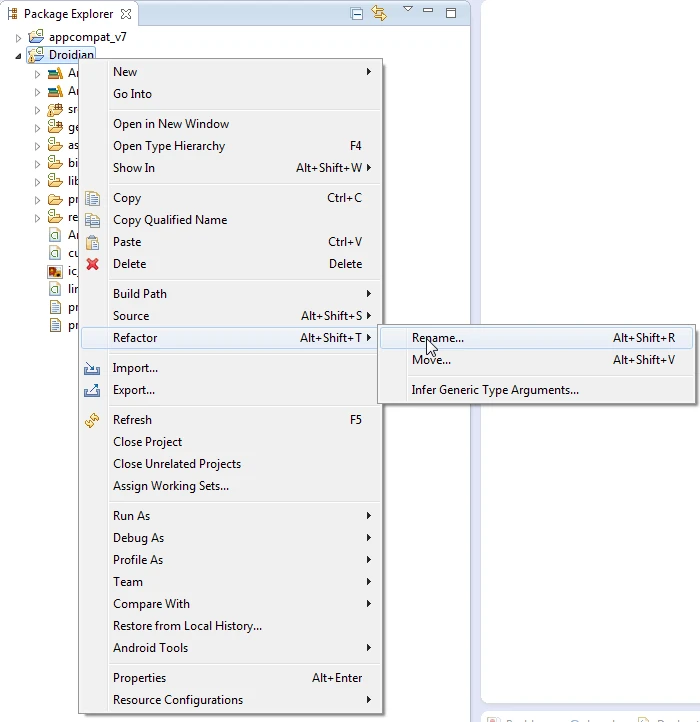
Task: Open the Profile As submenu
Action: click(232, 560)
